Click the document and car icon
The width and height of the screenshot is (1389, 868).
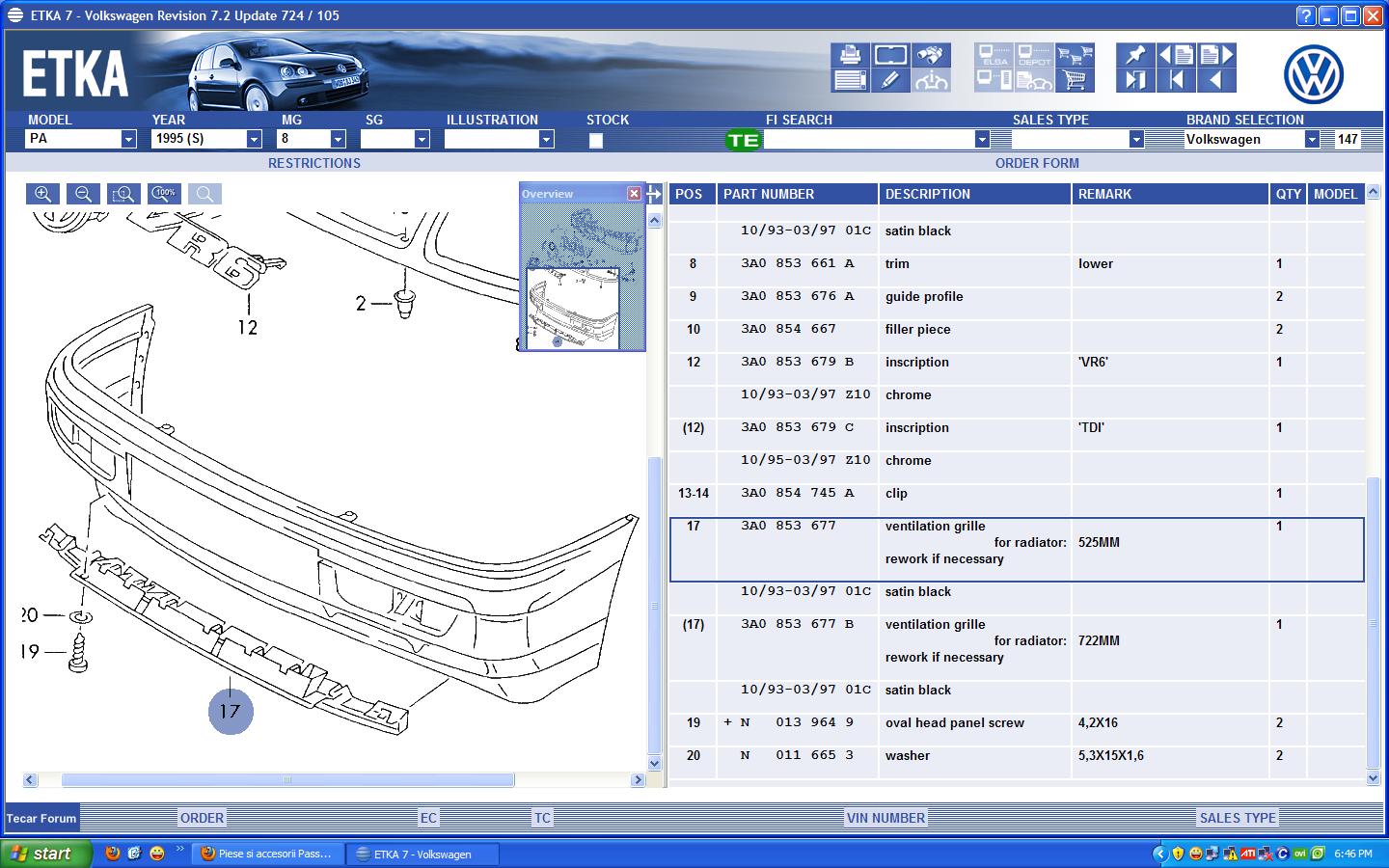[x=1035, y=80]
